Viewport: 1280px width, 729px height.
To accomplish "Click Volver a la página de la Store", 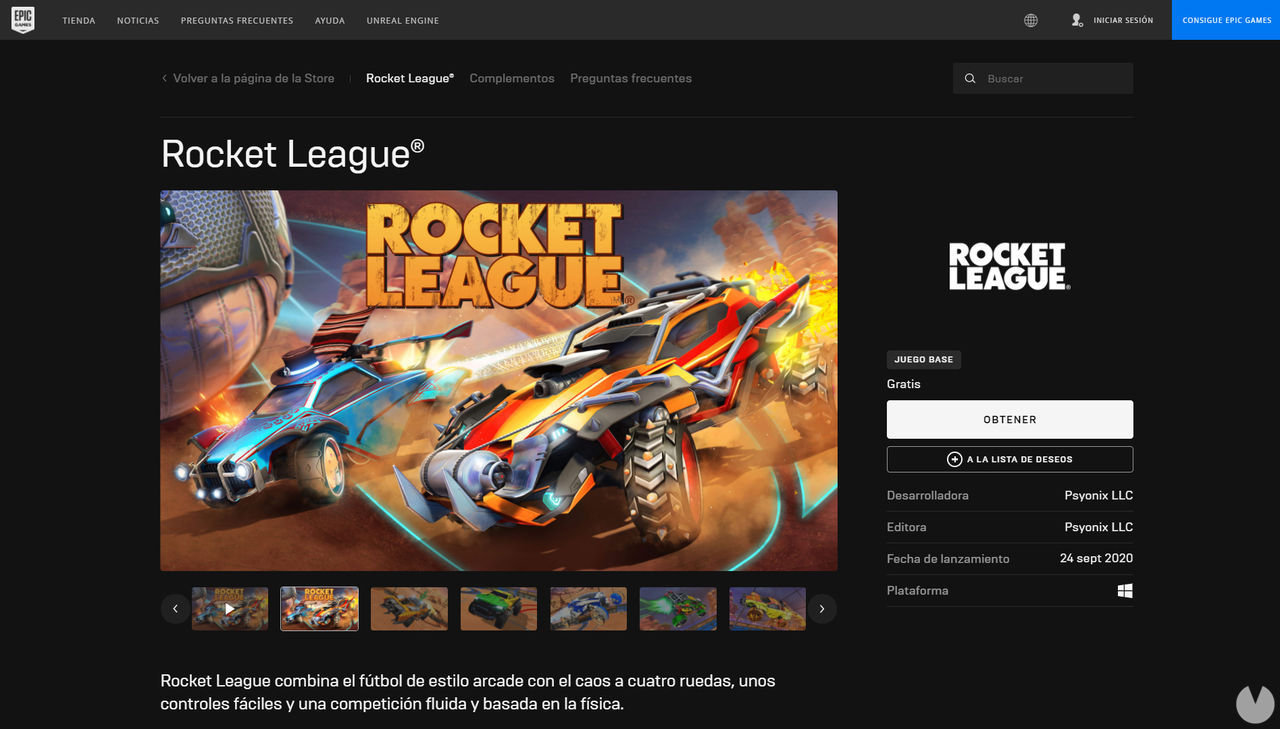I will pos(254,78).
